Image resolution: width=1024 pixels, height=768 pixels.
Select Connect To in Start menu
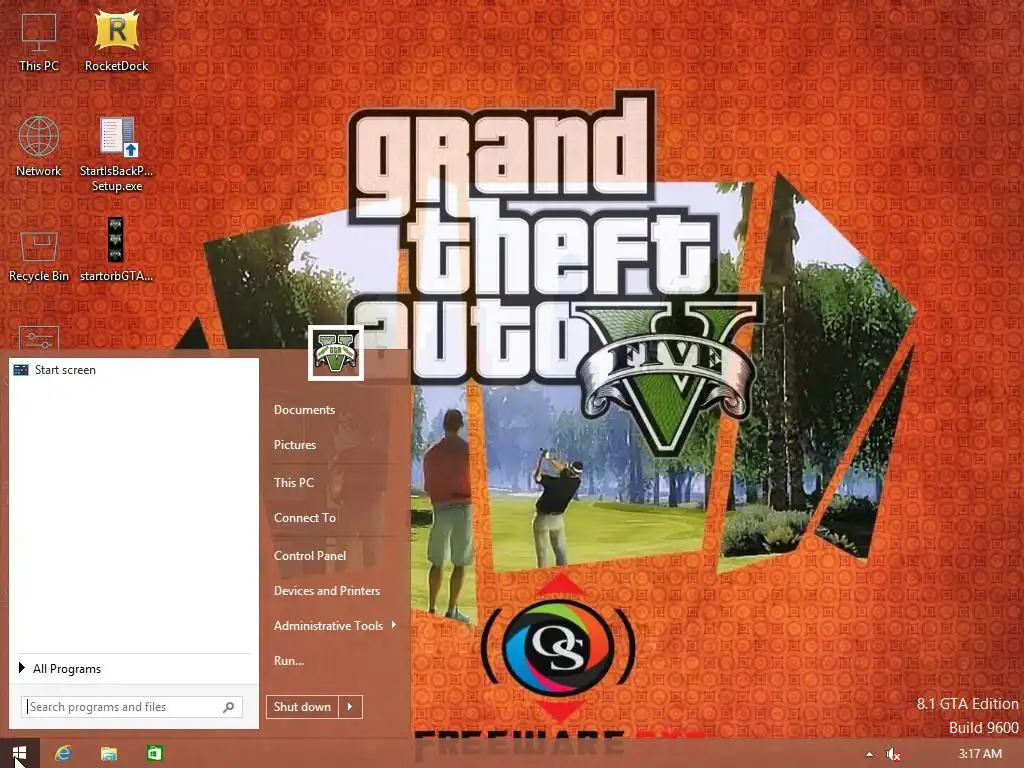point(305,518)
